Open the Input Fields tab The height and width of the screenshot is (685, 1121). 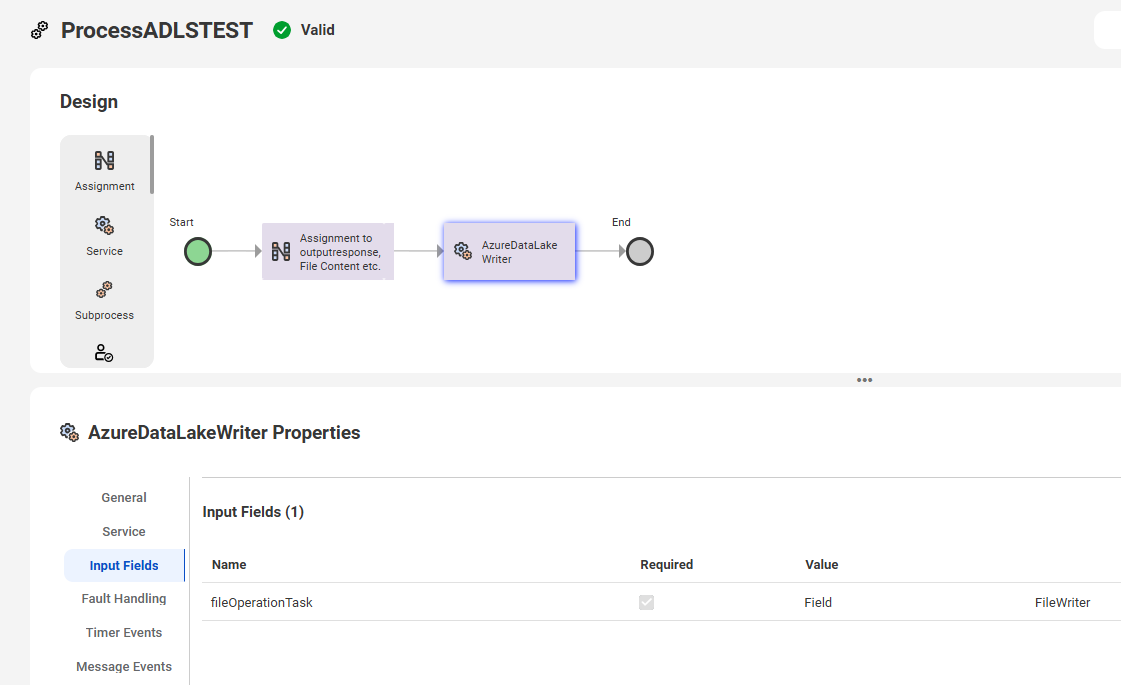click(x=124, y=566)
